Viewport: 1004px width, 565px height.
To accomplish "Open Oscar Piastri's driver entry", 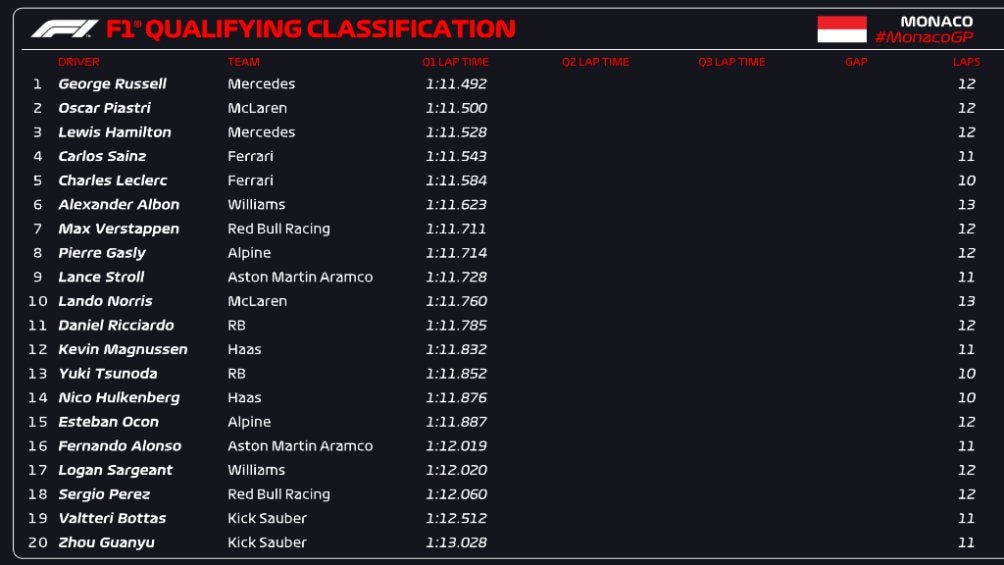I will [x=104, y=108].
